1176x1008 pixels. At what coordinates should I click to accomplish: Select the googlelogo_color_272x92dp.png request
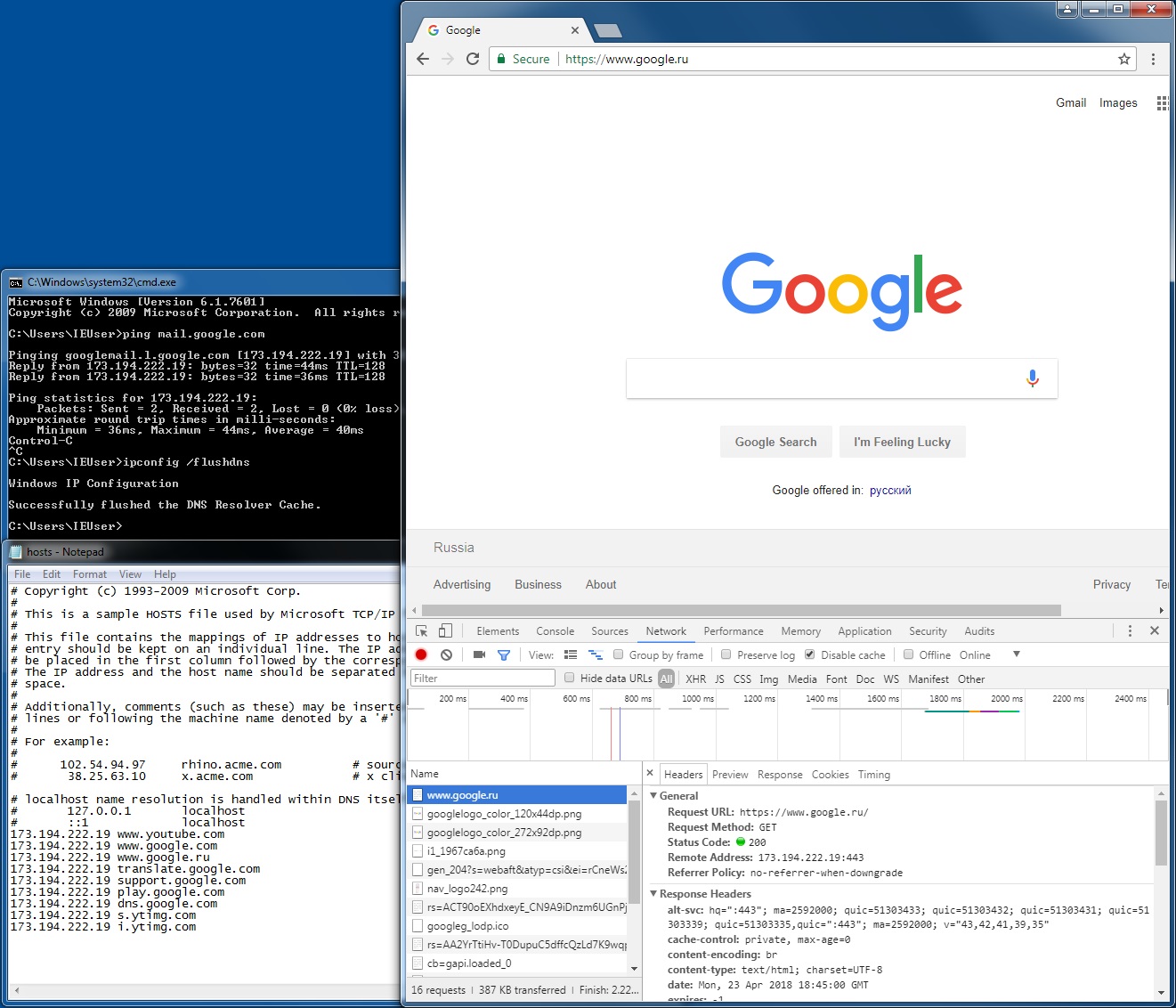point(518,833)
